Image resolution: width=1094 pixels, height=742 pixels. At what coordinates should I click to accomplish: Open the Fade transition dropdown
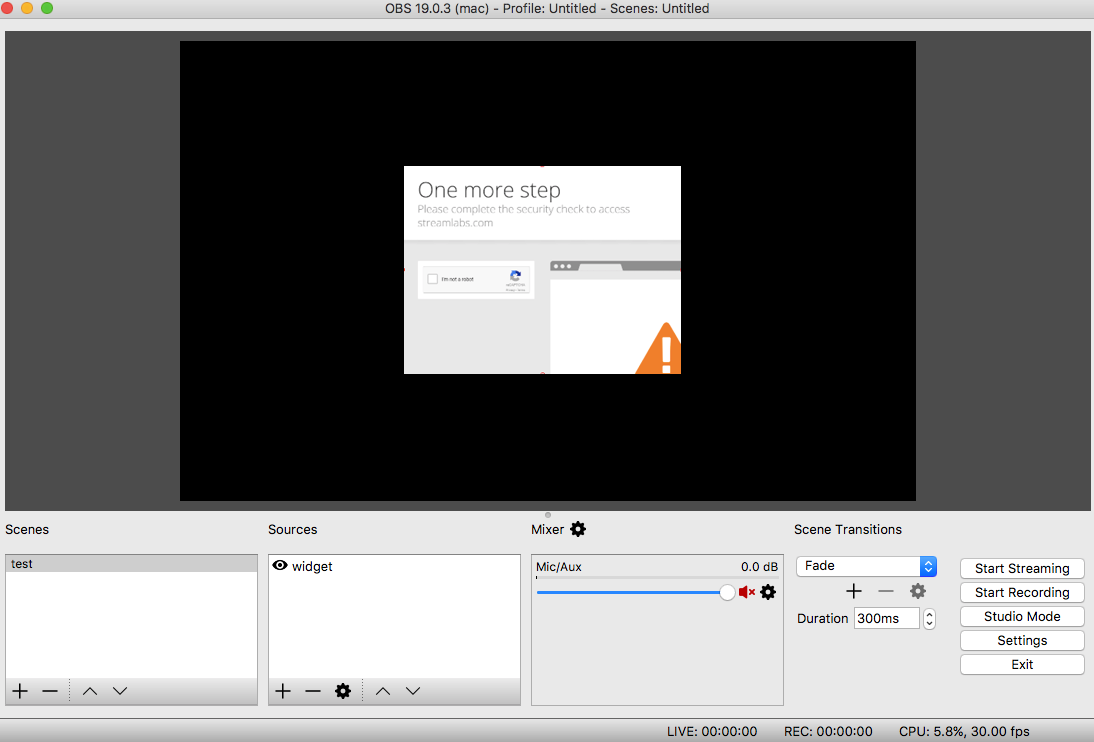tap(866, 566)
